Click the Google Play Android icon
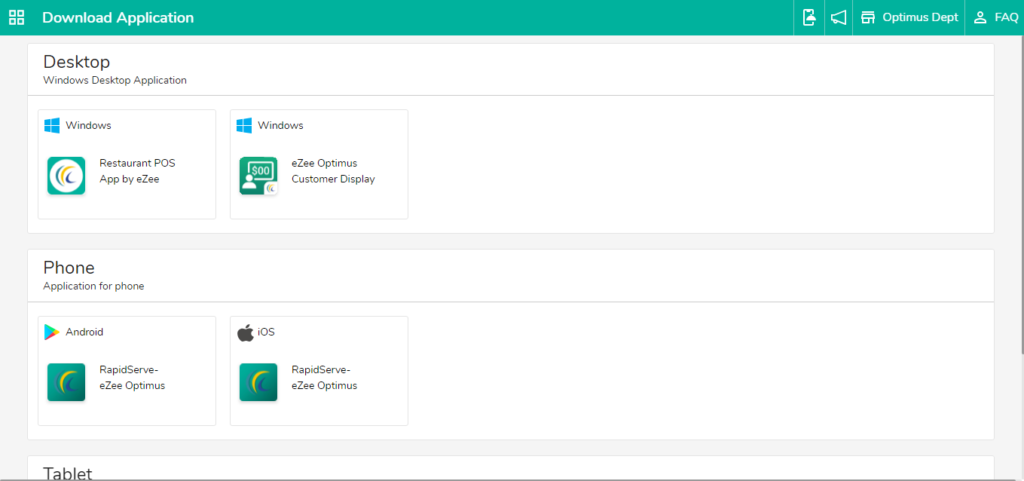 [52, 332]
